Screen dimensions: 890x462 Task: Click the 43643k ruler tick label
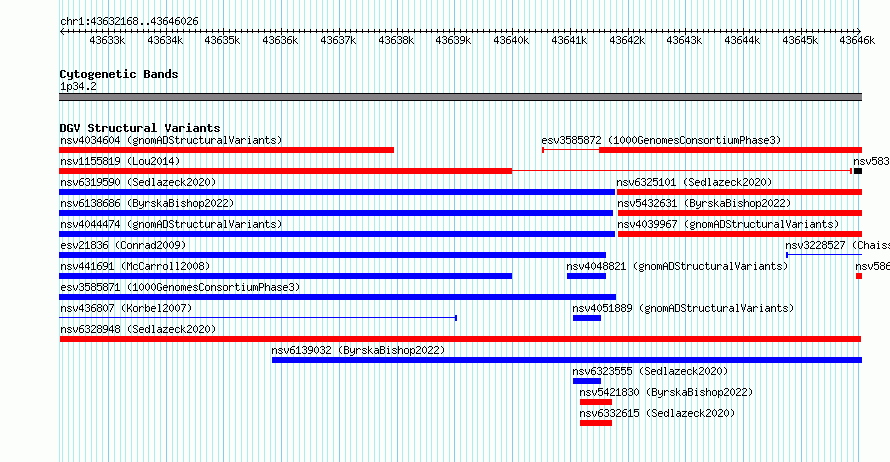684,40
